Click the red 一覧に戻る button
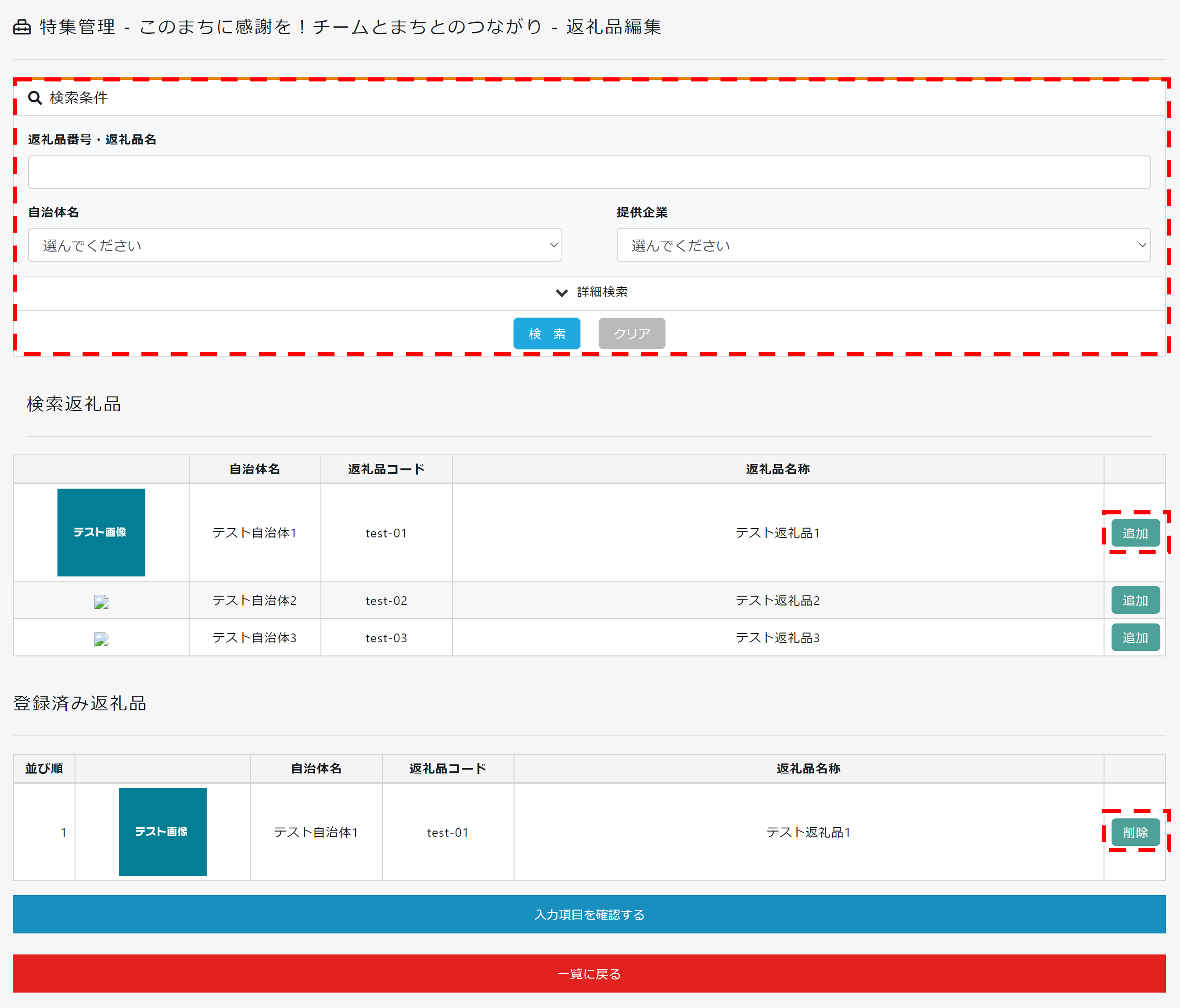This screenshot has width=1180, height=1008. coord(589,974)
